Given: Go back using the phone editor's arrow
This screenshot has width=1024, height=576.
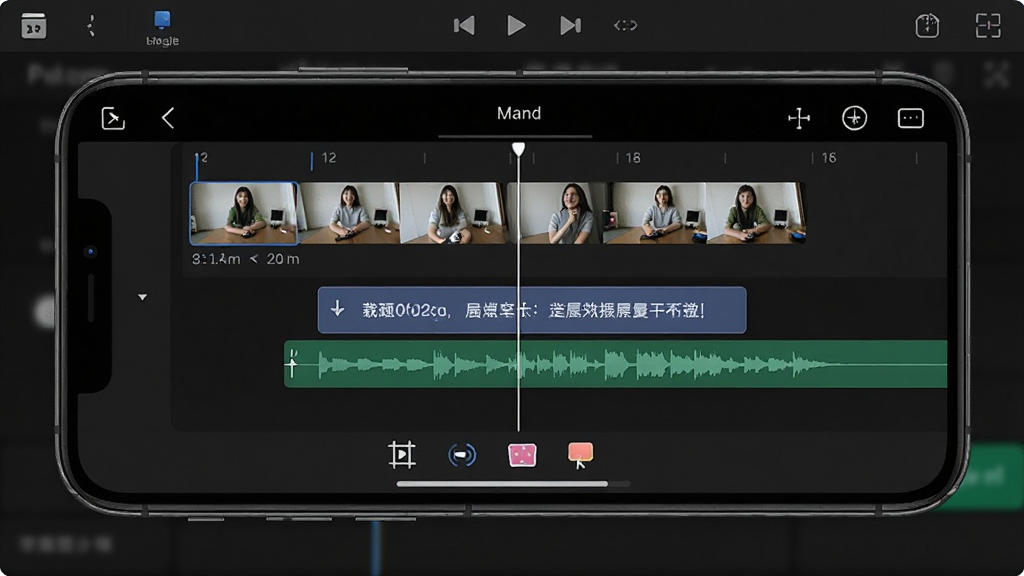Looking at the screenshot, I should click(168, 118).
